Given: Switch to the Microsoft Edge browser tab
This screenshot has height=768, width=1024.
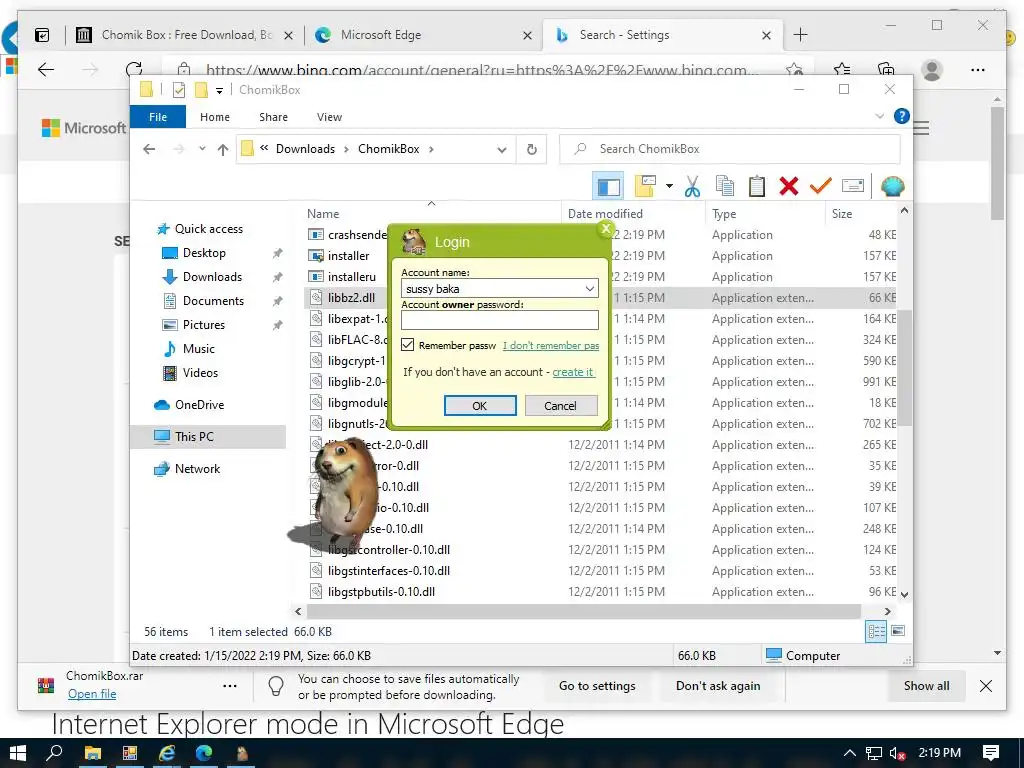Looking at the screenshot, I should [x=423, y=35].
